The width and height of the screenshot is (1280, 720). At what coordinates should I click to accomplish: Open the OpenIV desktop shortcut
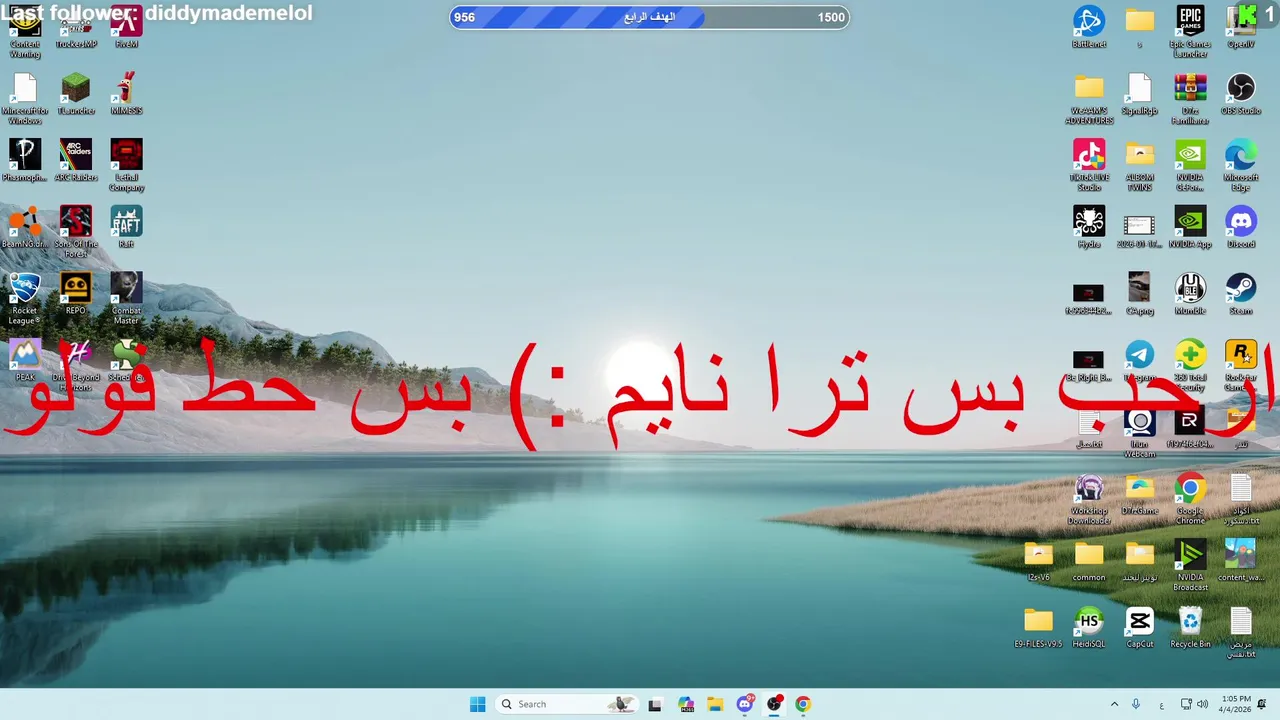pos(1241,27)
